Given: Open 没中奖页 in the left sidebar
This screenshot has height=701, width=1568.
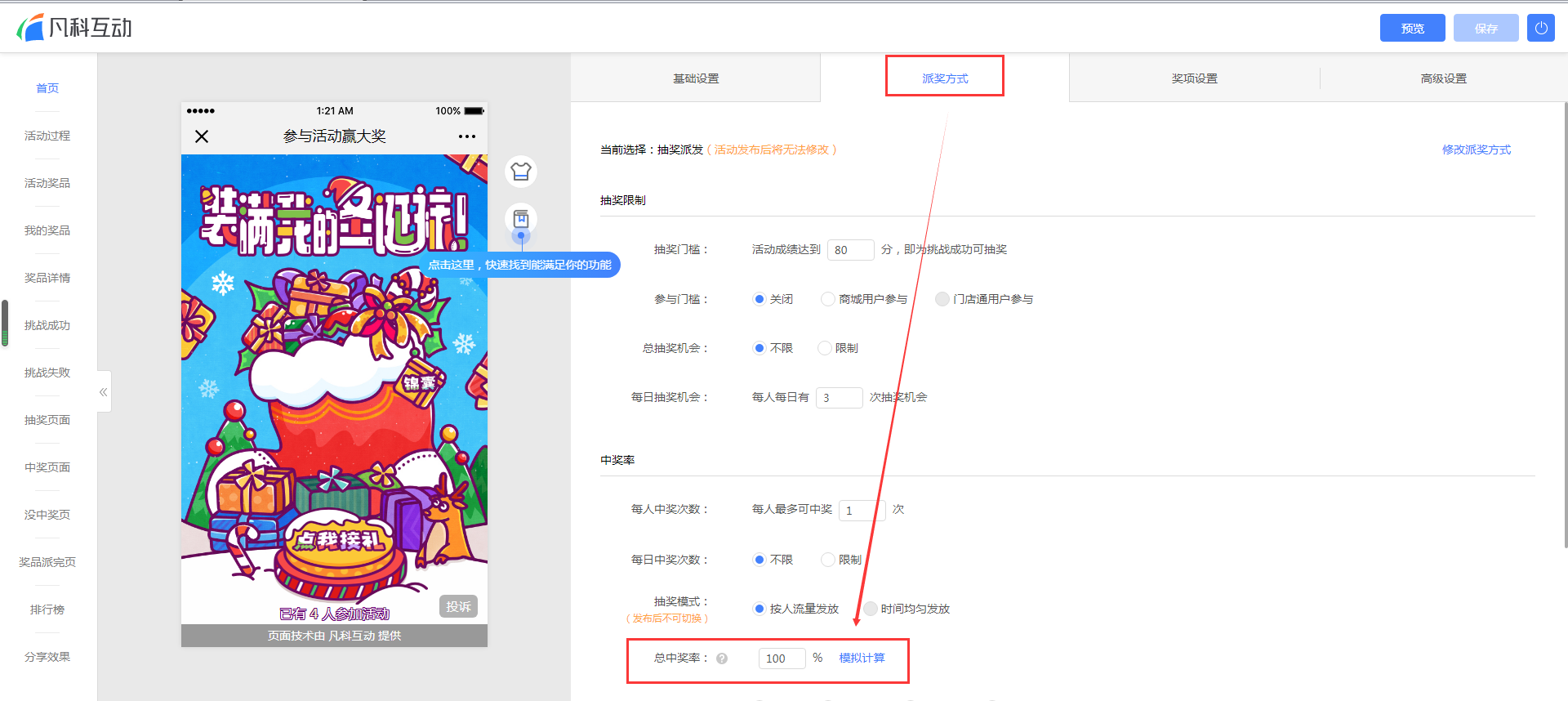Looking at the screenshot, I should 47,515.
